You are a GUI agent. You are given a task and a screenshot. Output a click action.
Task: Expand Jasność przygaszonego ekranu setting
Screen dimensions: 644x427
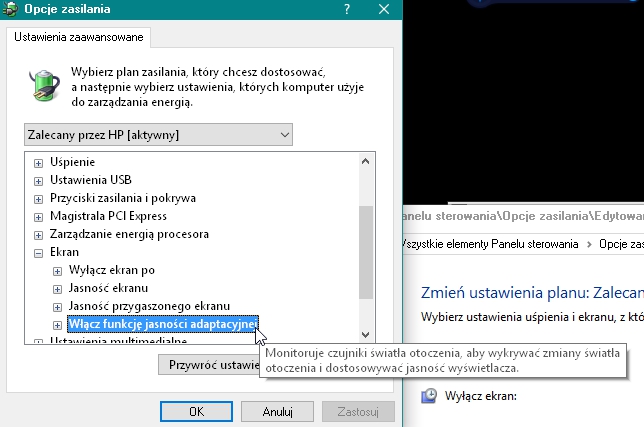point(58,307)
